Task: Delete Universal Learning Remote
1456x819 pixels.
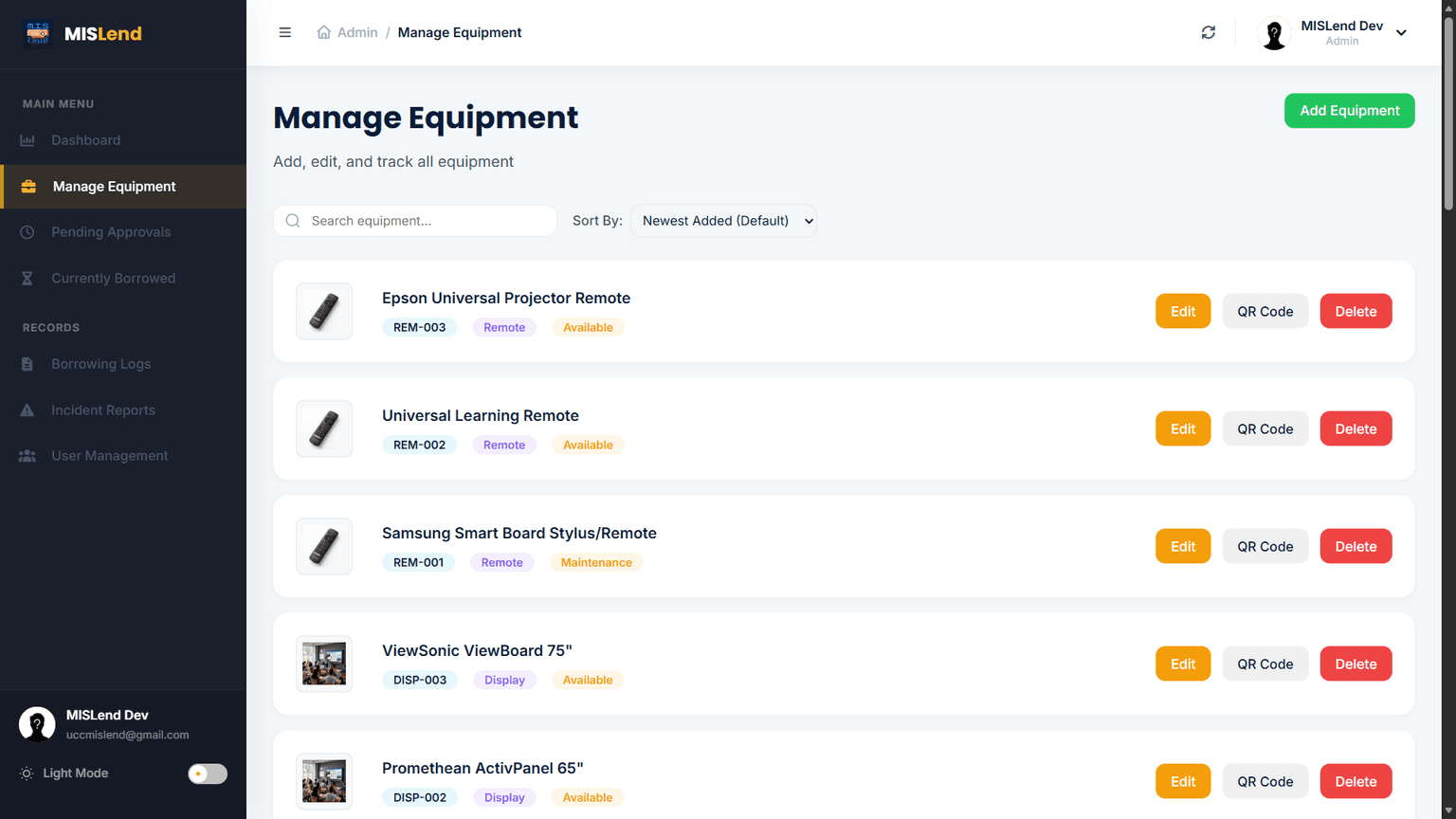Action: pos(1356,428)
